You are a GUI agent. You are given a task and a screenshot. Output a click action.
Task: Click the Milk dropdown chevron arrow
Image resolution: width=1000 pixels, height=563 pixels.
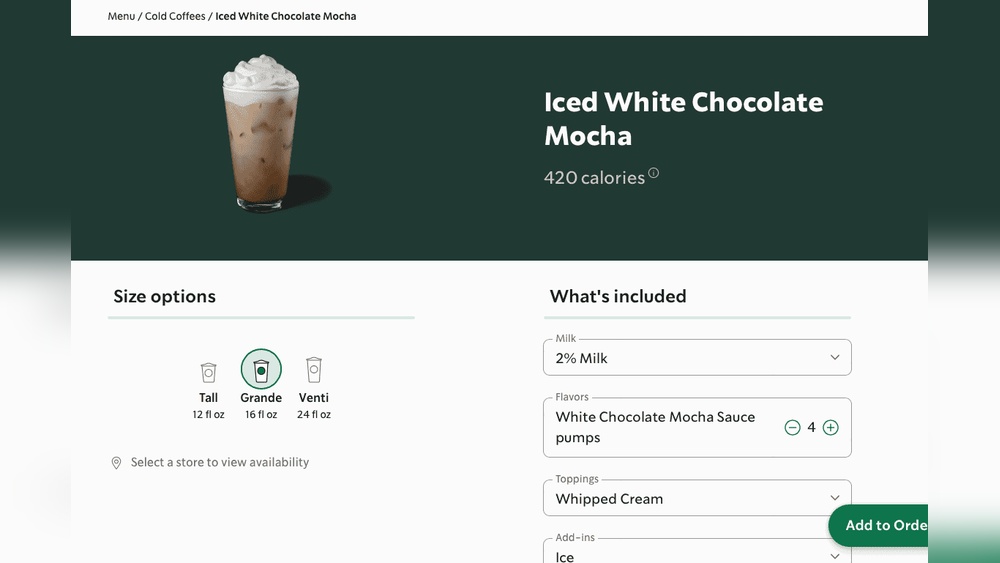pos(835,358)
